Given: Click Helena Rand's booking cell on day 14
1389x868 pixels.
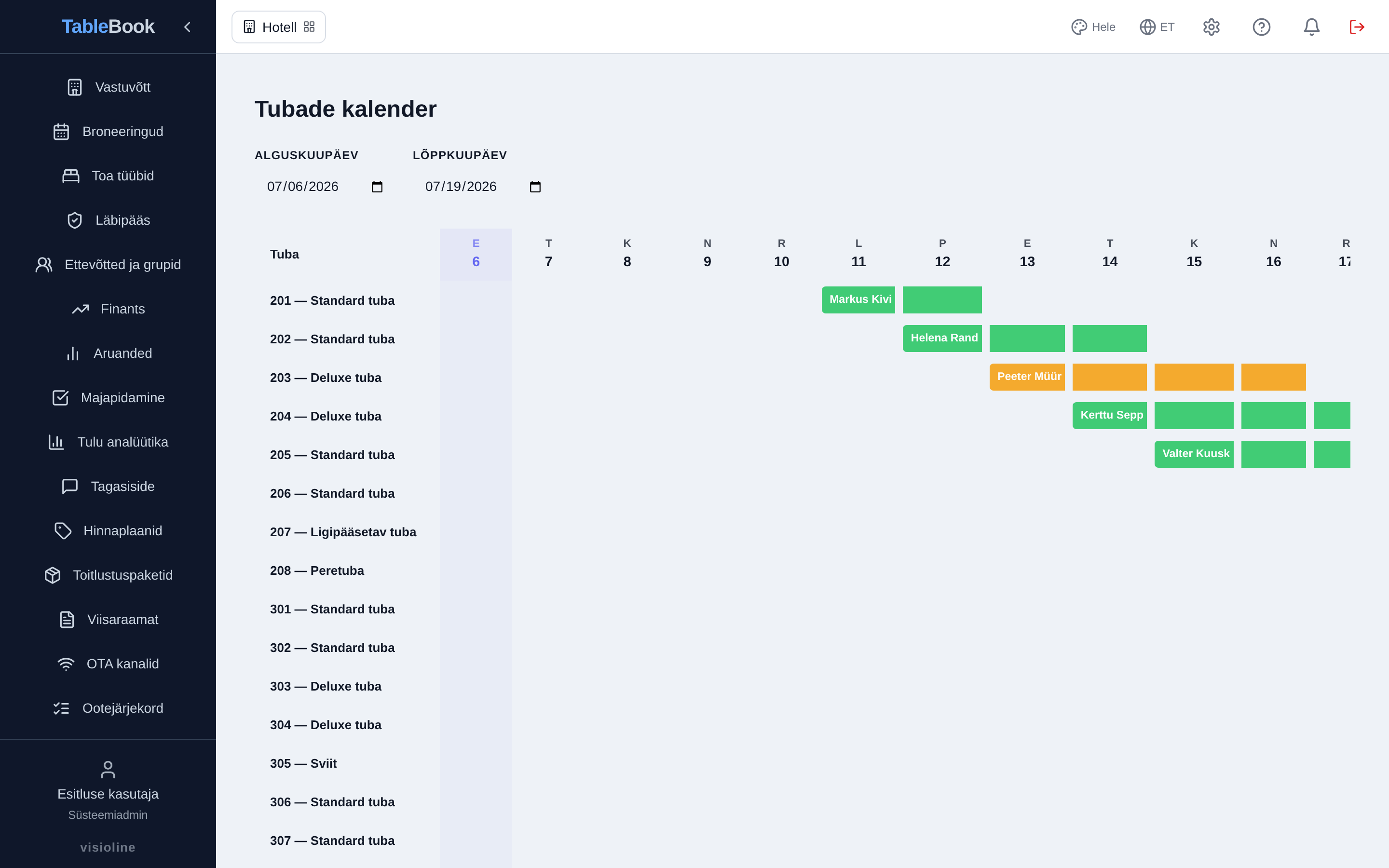Looking at the screenshot, I should pos(1109,338).
